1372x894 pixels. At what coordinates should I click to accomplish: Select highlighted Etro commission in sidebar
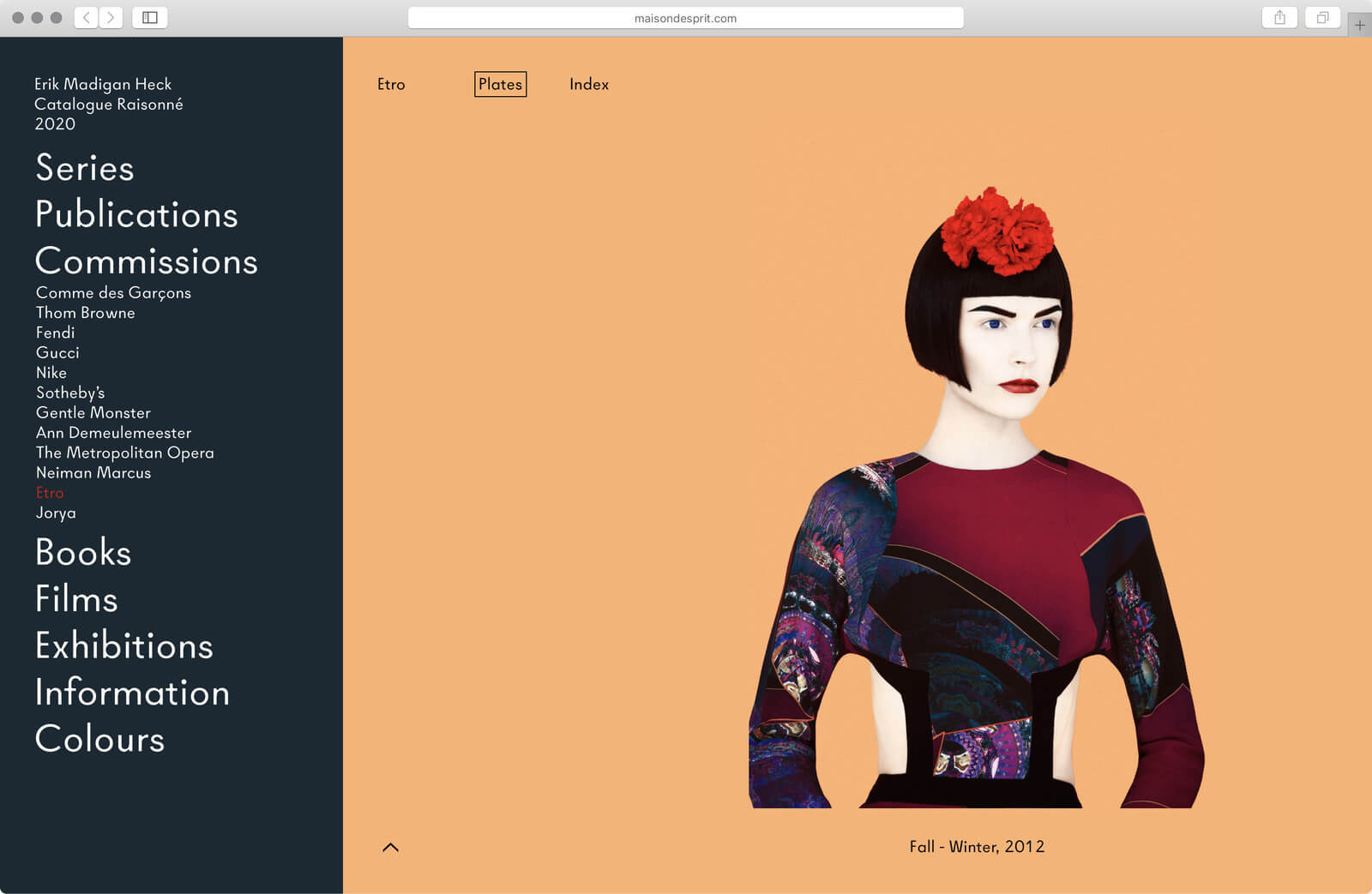coord(50,493)
